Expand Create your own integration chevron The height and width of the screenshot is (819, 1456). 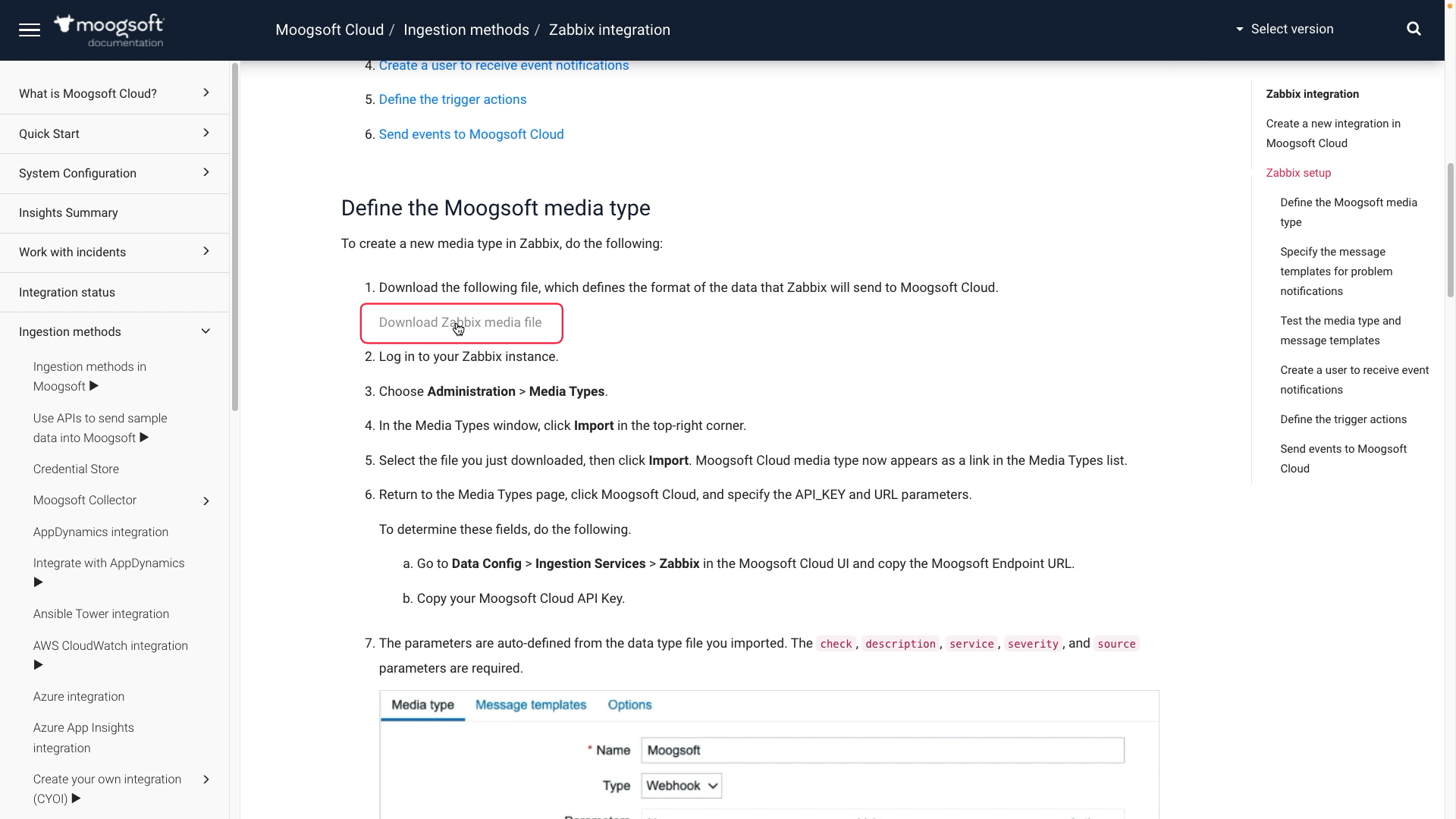point(206,780)
